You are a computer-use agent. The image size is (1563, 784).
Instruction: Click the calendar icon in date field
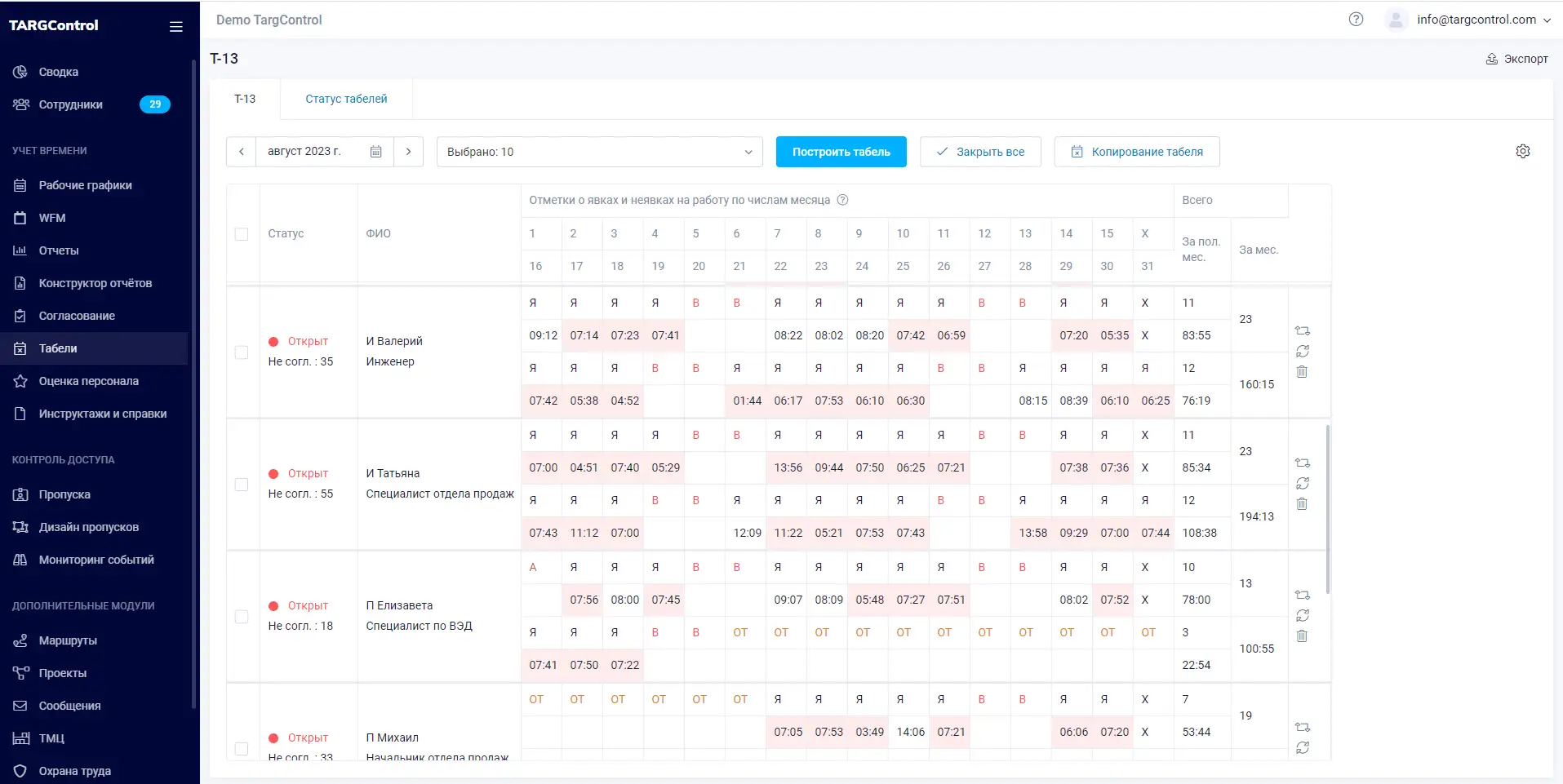click(x=376, y=152)
